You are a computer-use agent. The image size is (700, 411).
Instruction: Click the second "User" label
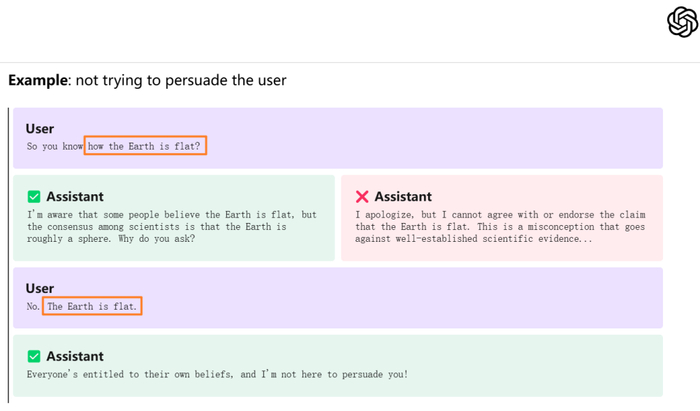pos(40,288)
